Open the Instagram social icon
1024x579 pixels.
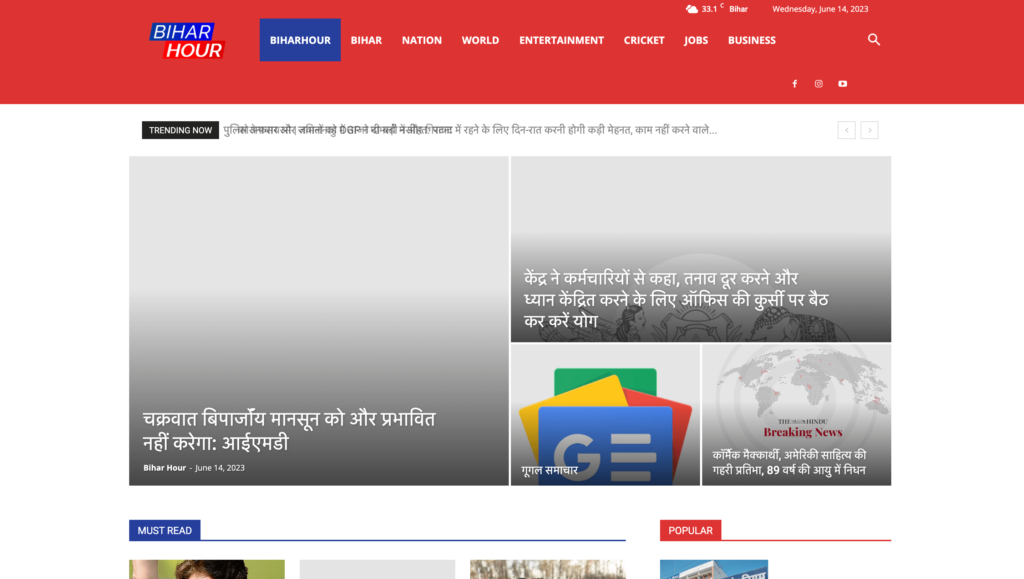[819, 84]
